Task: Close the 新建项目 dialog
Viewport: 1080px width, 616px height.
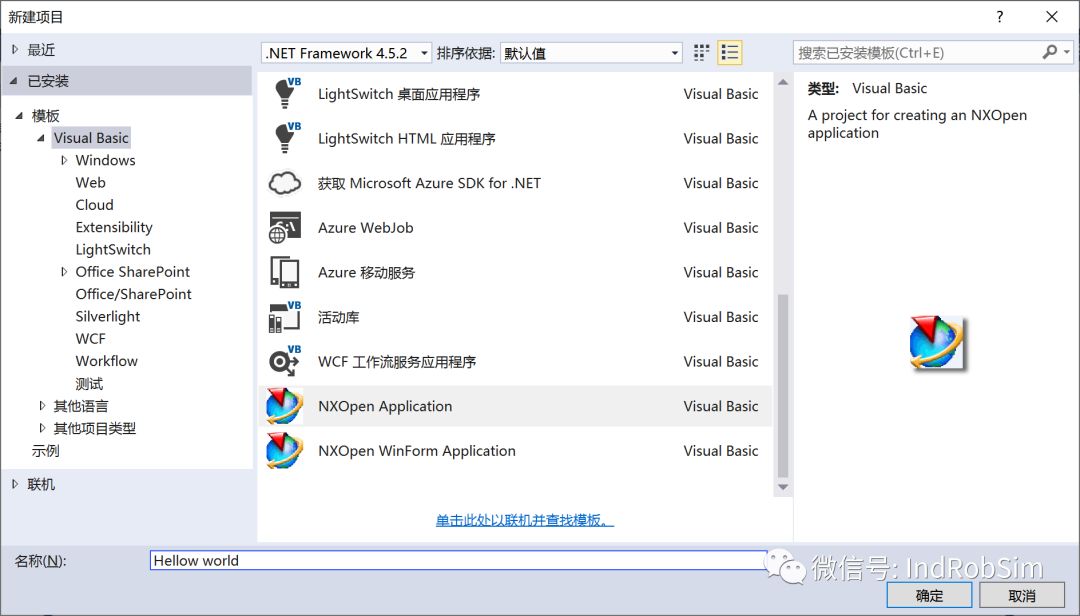Action: coord(1052,17)
